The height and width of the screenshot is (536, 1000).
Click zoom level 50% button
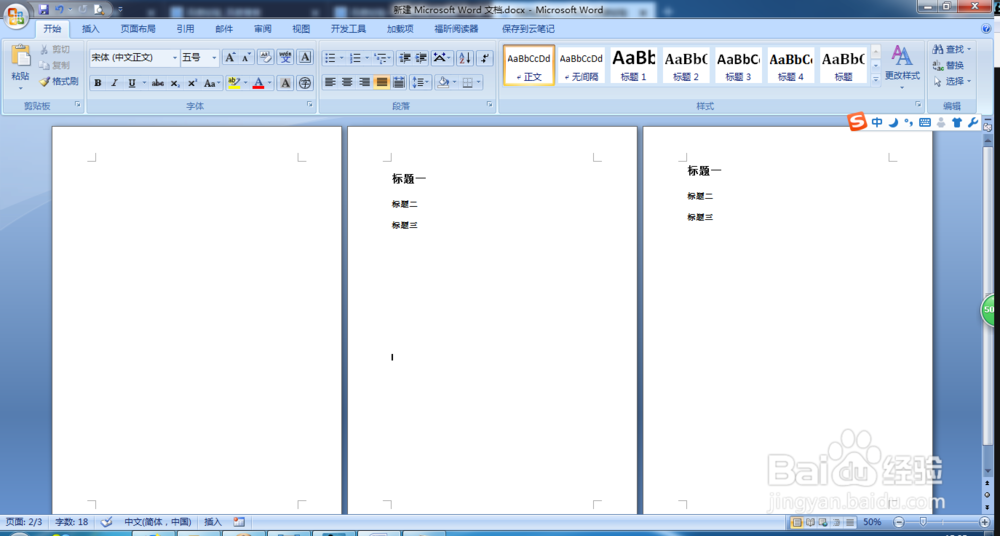[x=872, y=522]
